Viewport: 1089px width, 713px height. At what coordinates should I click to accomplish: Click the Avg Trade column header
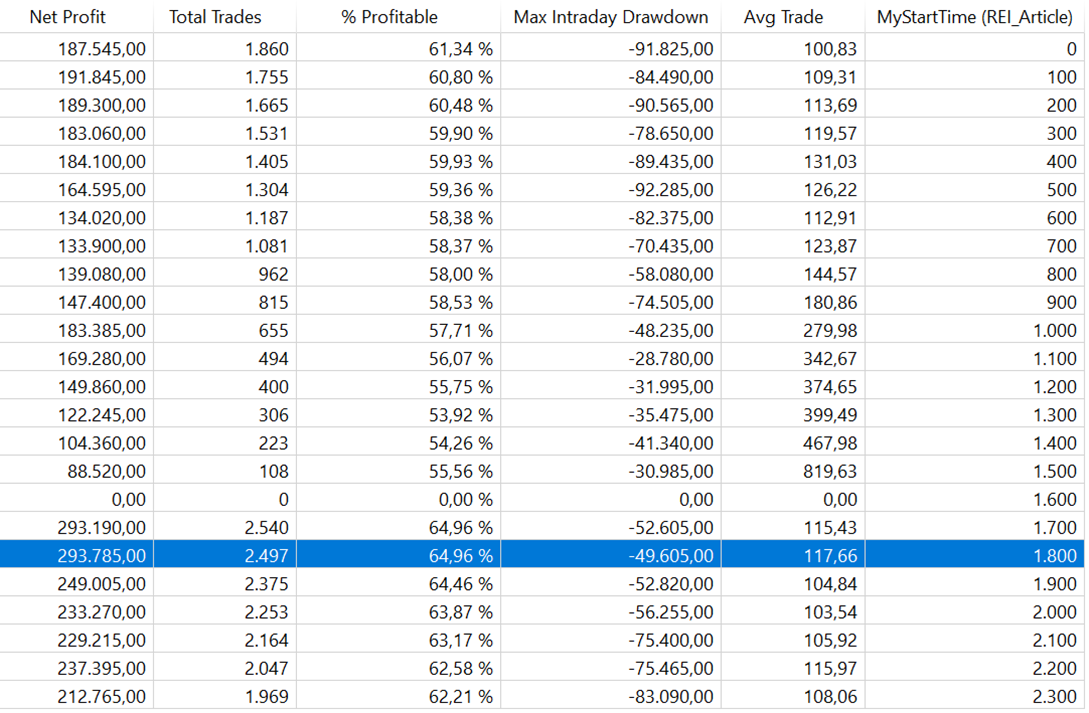783,17
